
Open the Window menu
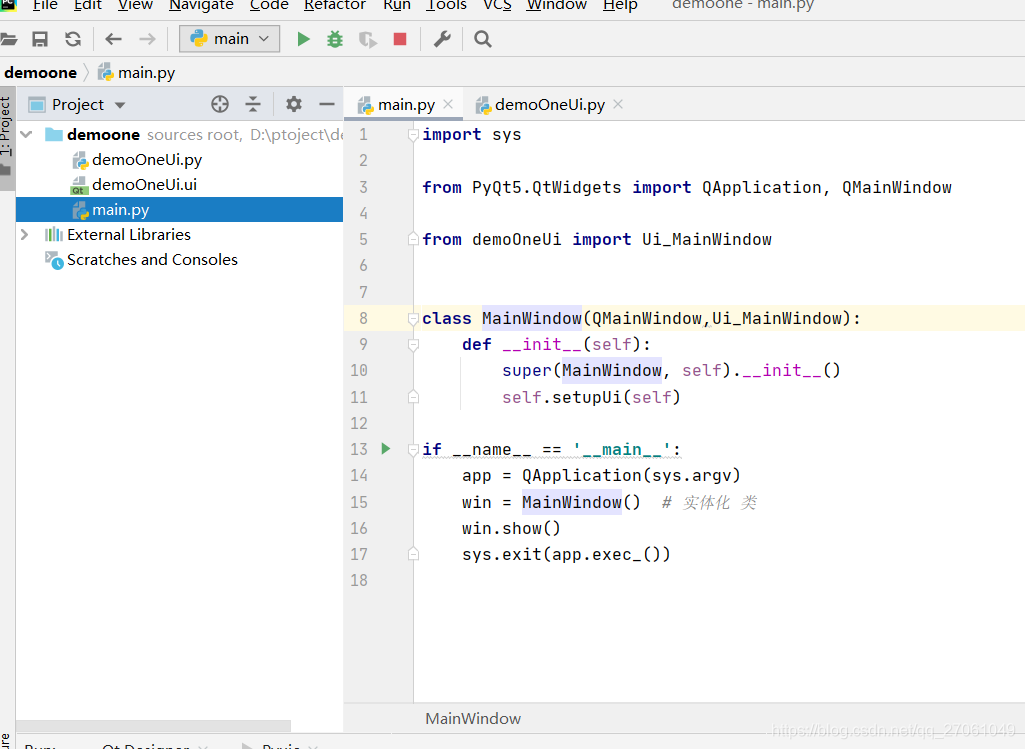[x=557, y=5]
